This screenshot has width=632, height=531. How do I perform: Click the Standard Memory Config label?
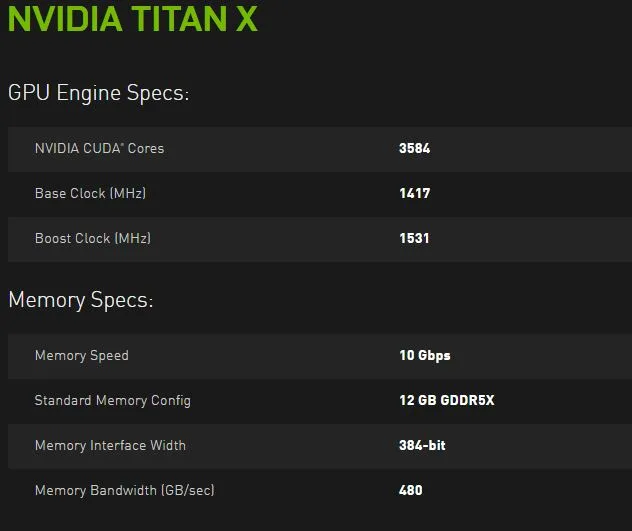click(112, 400)
